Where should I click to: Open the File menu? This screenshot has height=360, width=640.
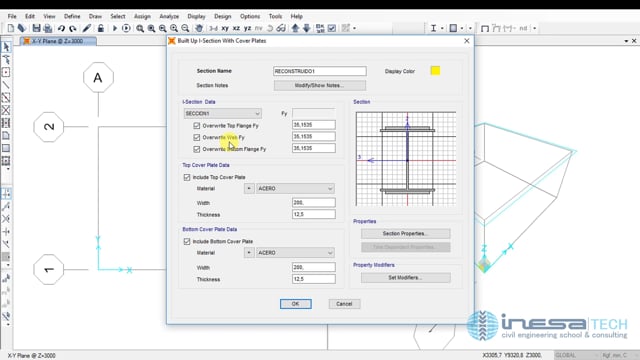coord(12,16)
